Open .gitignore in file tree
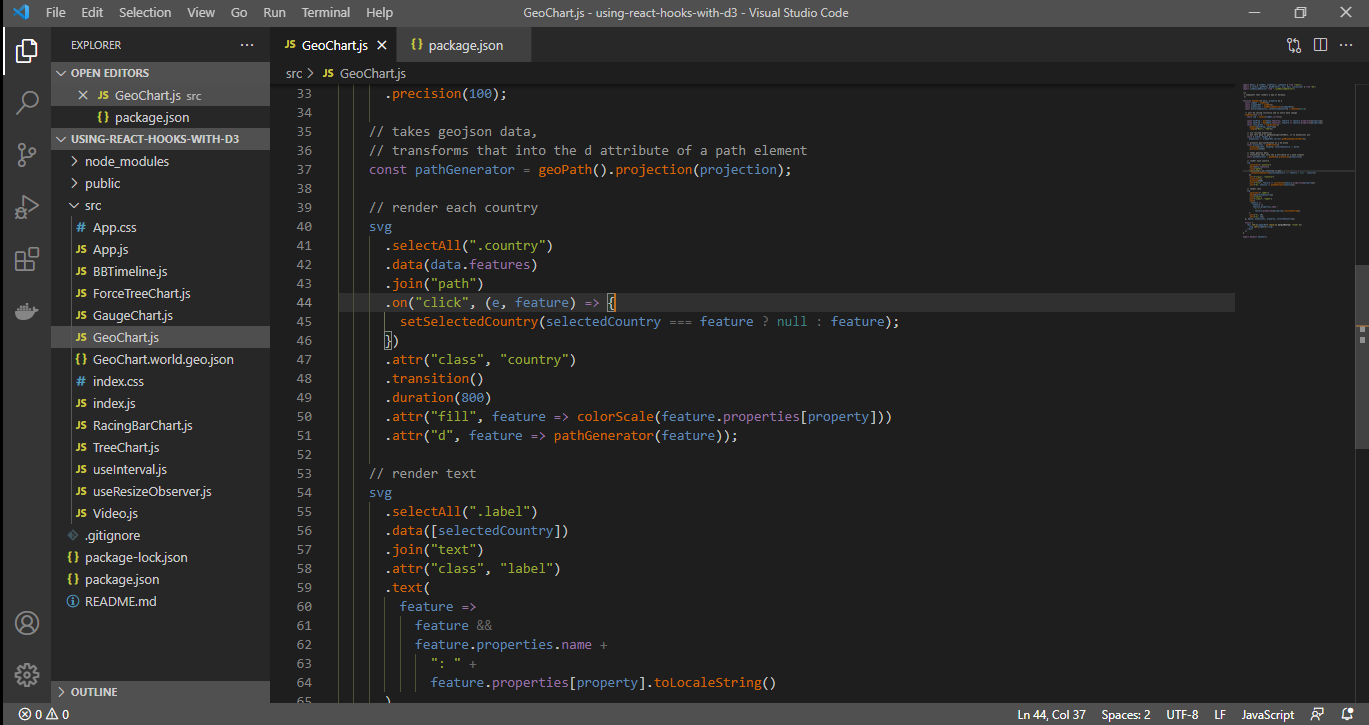This screenshot has height=725, width=1369. coord(160,535)
